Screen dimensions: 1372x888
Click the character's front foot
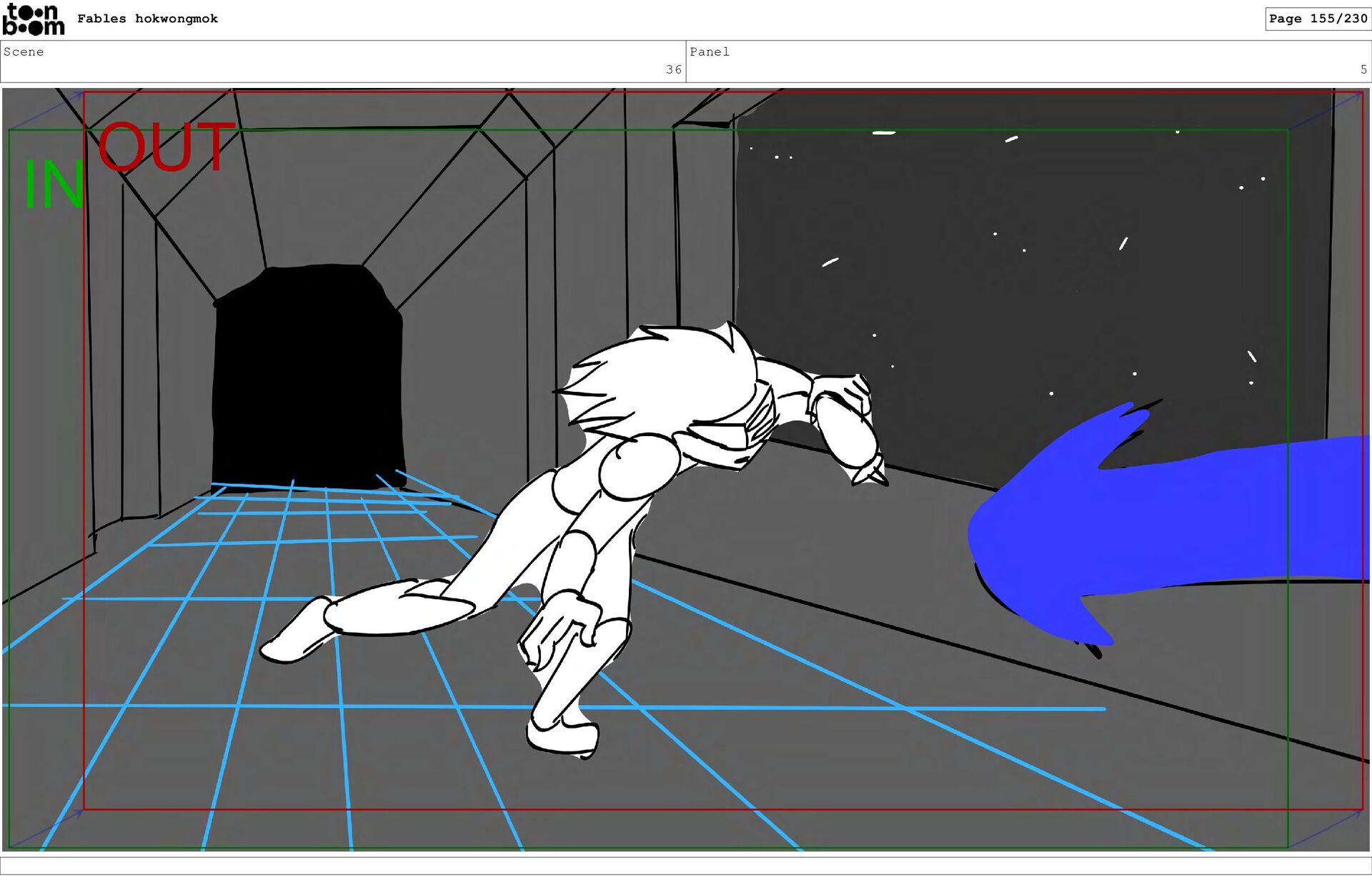point(562,736)
